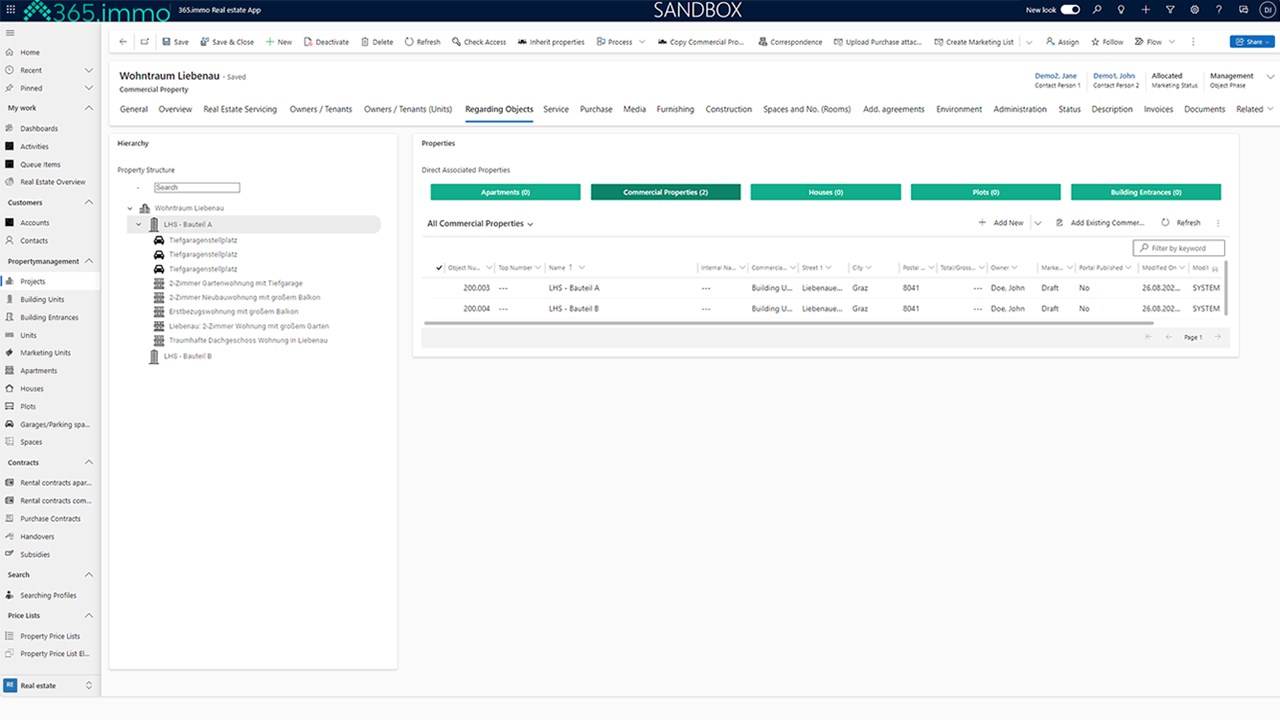Click Filter by keyword field
The height and width of the screenshot is (720, 1280).
click(x=1178, y=248)
